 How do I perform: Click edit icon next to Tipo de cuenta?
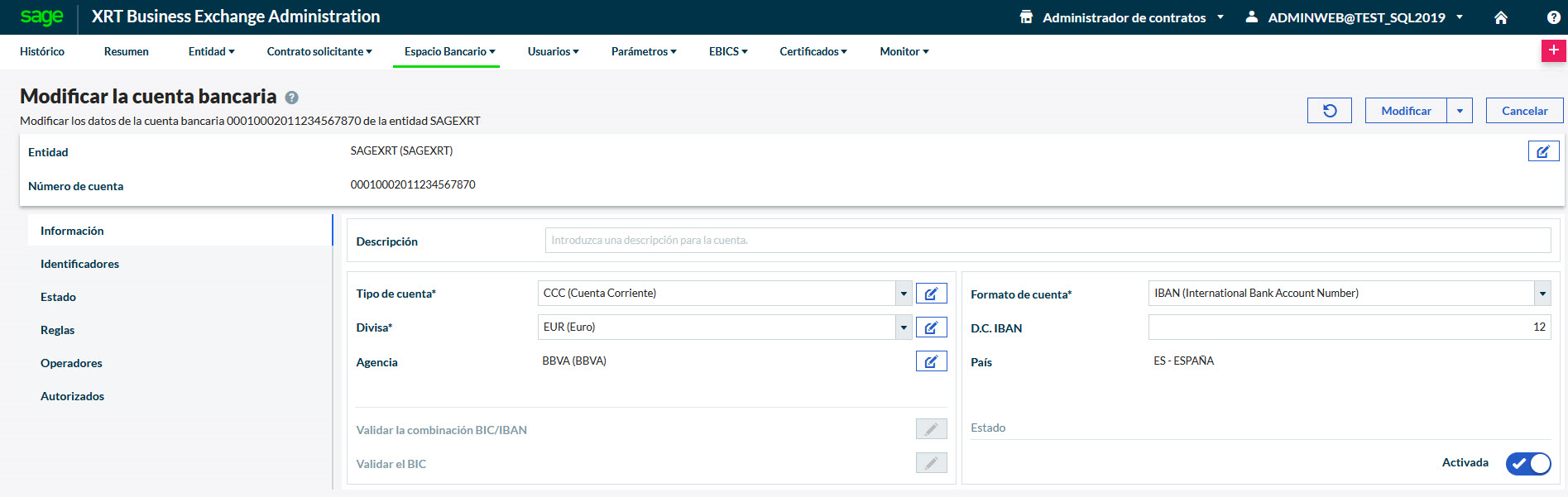tap(931, 294)
